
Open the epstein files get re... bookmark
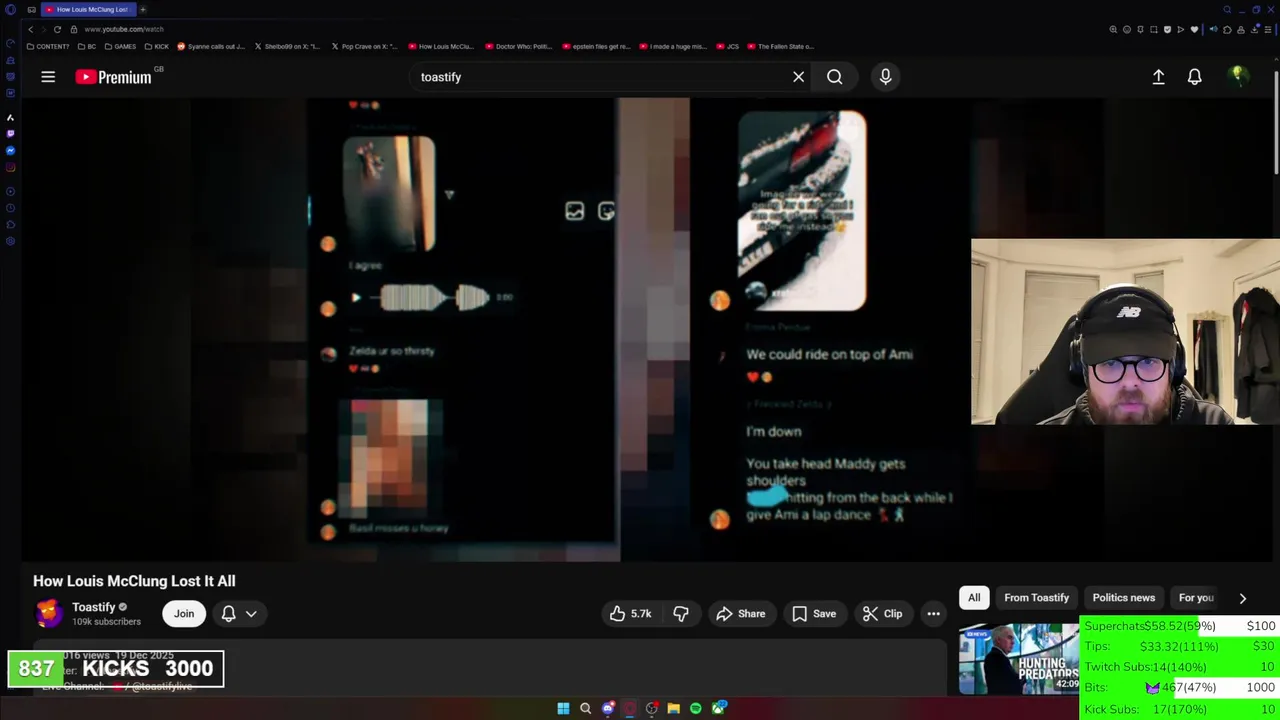coord(597,46)
